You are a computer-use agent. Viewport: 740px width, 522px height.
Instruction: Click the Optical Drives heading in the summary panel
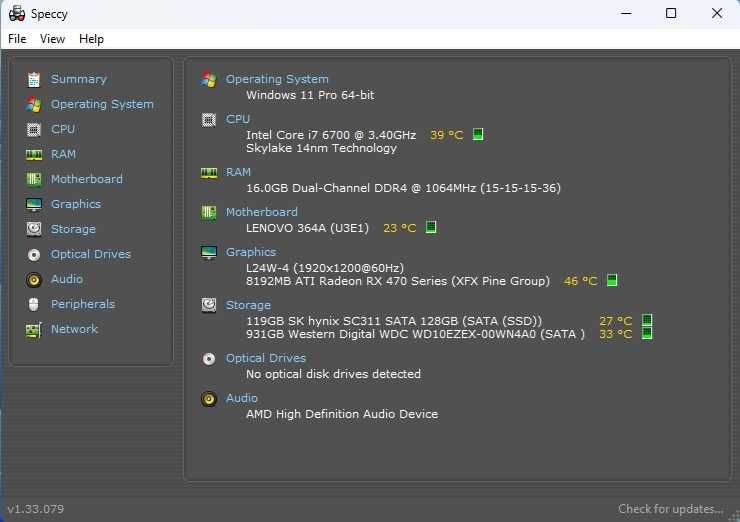click(x=266, y=358)
